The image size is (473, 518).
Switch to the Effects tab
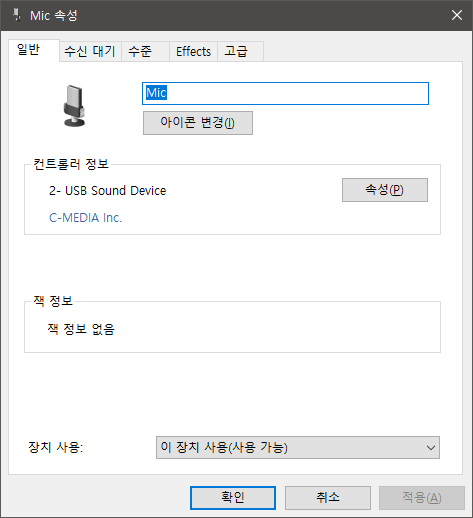click(x=193, y=51)
